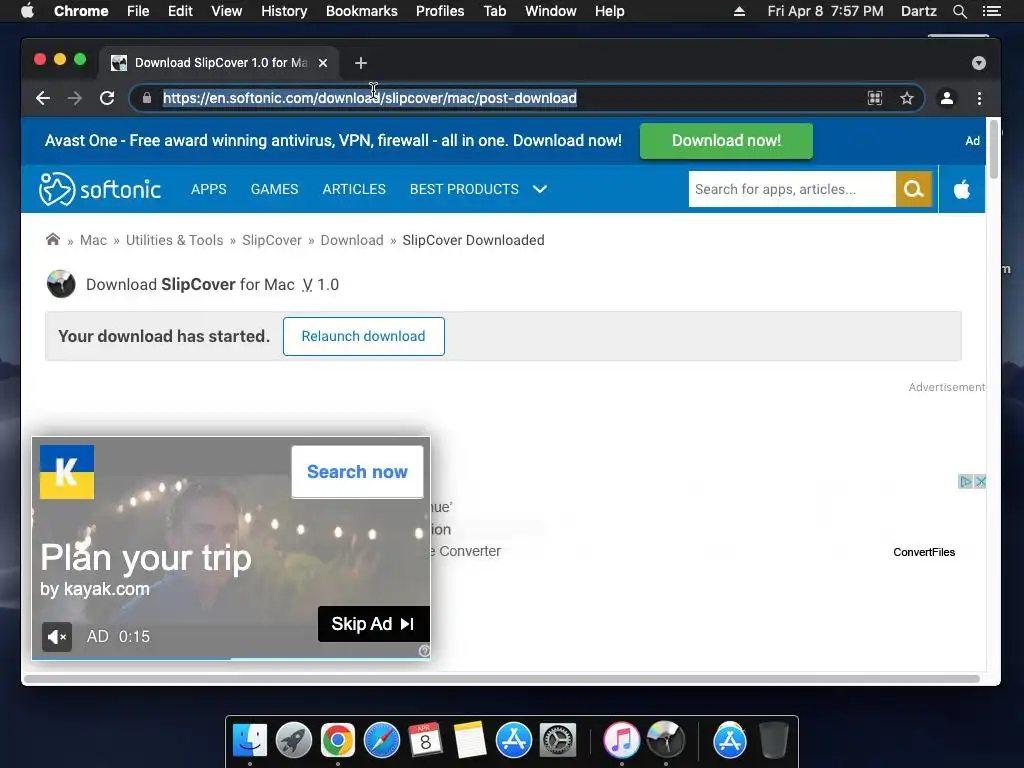Open Notification Center list icon
Viewport: 1024px width, 768px height.
[x=991, y=11]
